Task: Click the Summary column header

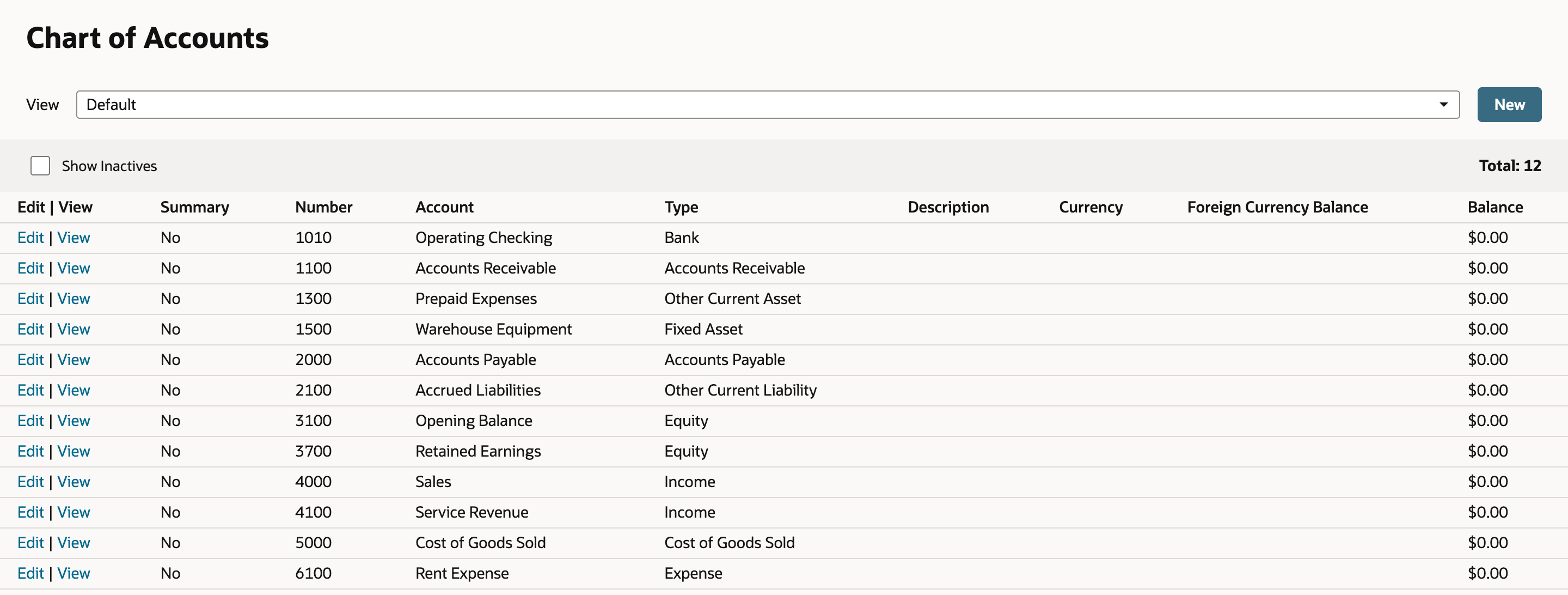Action: (195, 207)
